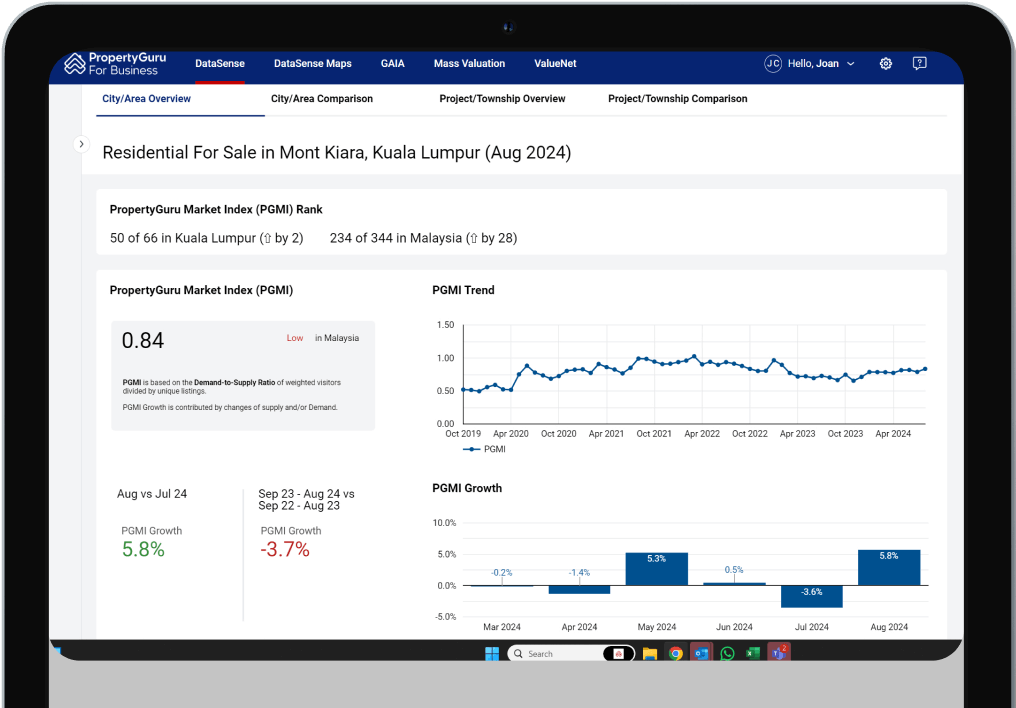Open the DataSense menu
This screenshot has width=1016, height=708.
pyautogui.click(x=220, y=63)
